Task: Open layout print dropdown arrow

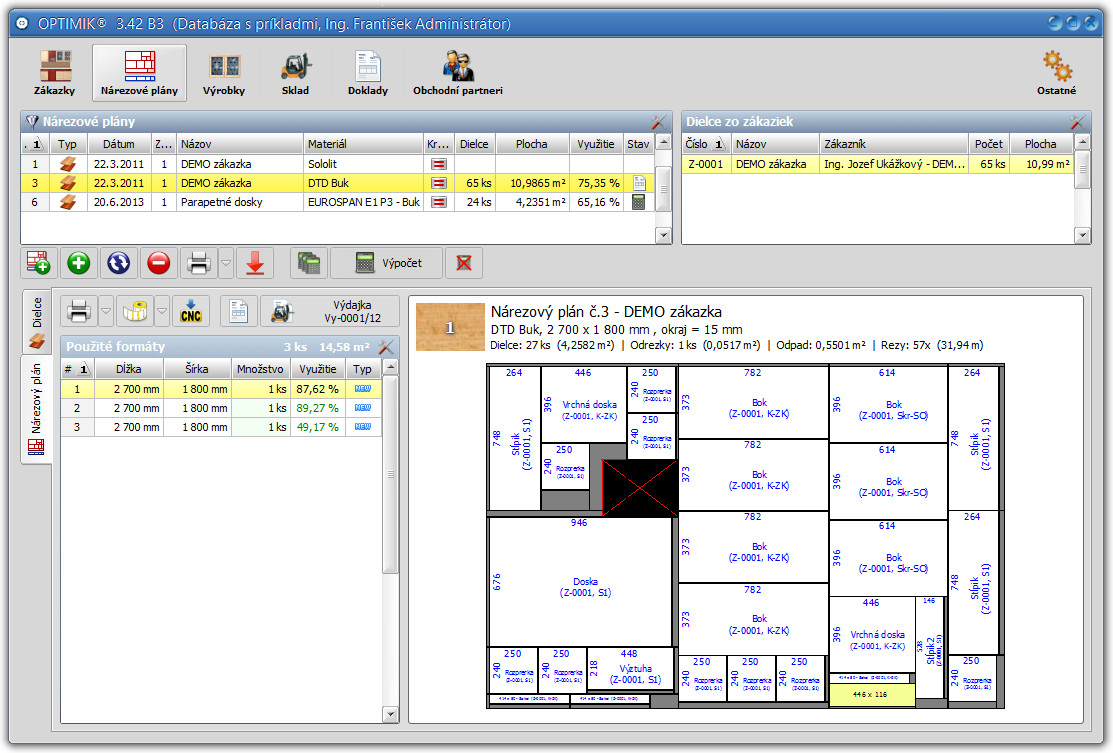Action: (106, 312)
